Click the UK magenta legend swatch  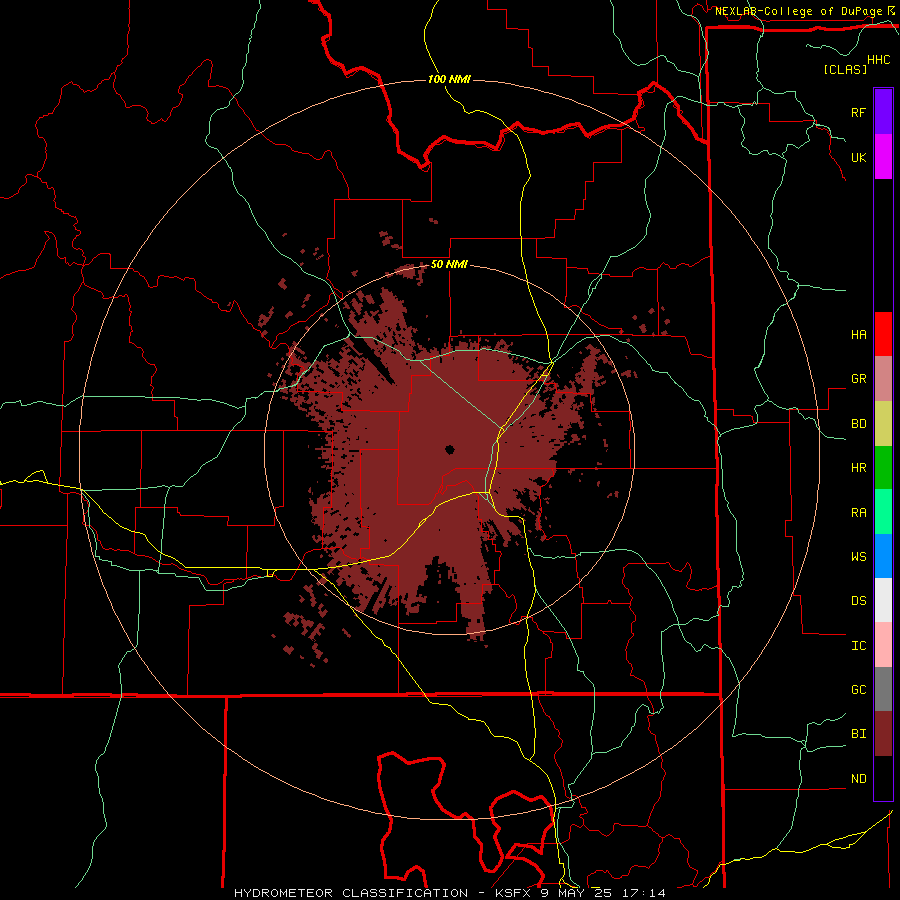883,157
